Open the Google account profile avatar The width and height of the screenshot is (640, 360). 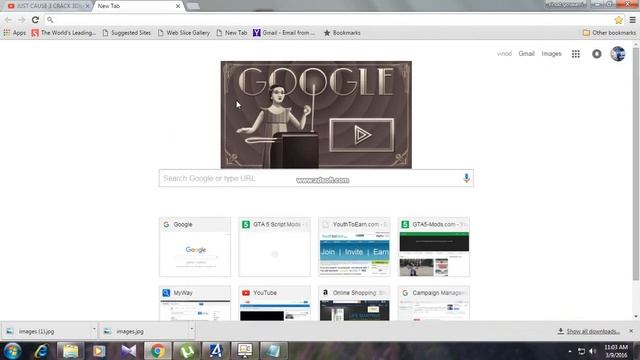618,53
